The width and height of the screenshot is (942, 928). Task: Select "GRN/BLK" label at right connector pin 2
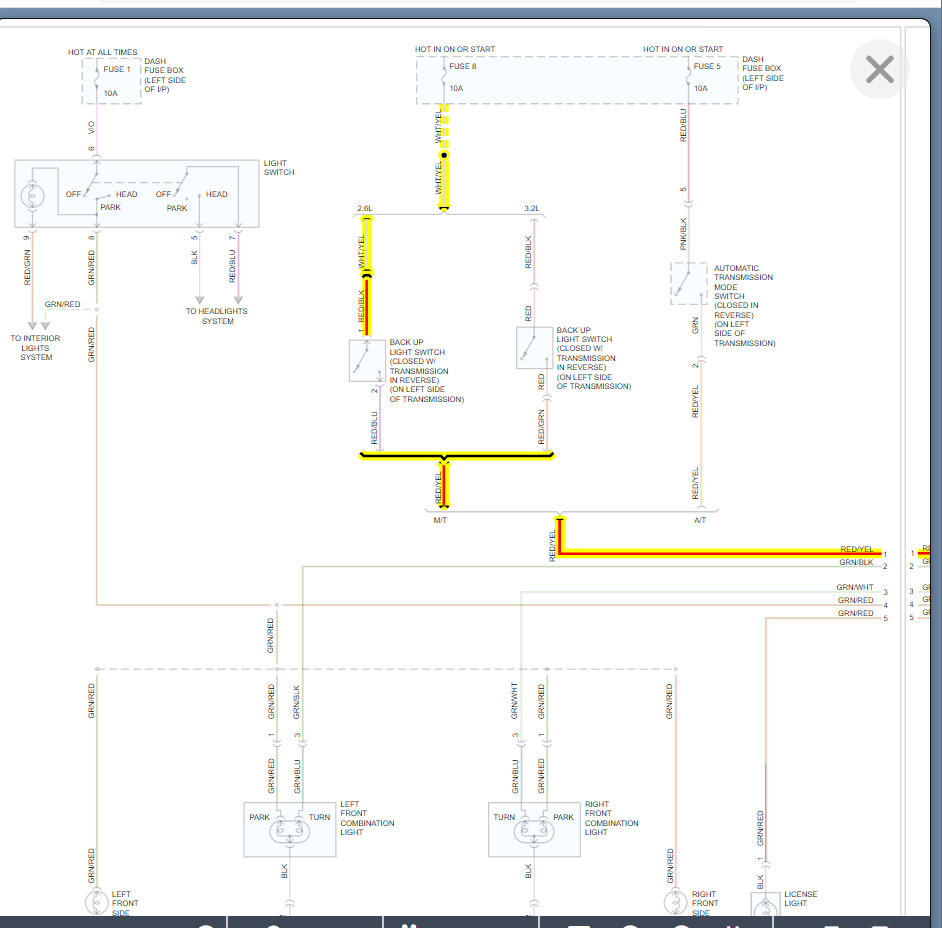[x=856, y=562]
